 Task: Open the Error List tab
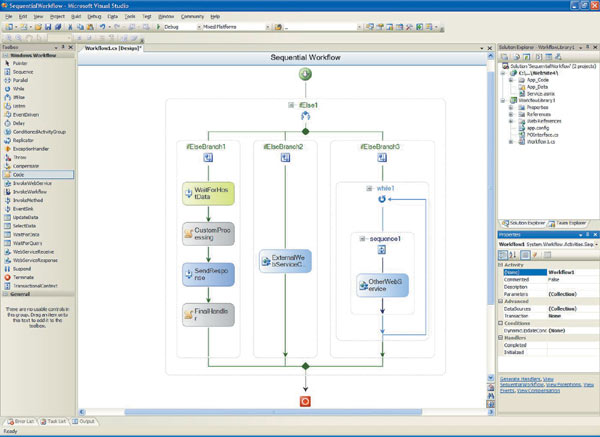pyautogui.click(x=21, y=421)
